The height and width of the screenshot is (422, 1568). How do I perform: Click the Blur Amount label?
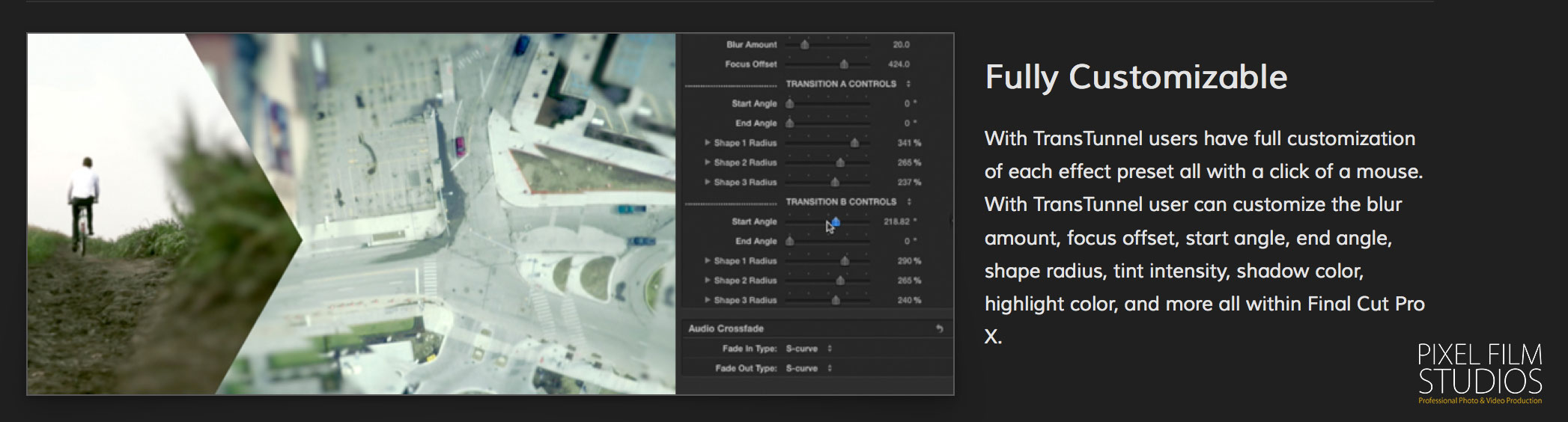(751, 45)
